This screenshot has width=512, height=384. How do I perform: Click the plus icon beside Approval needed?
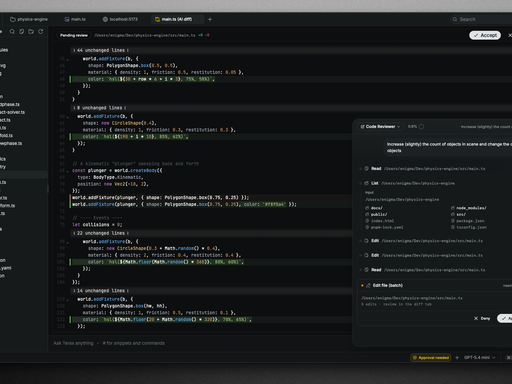pyautogui.click(x=457, y=358)
